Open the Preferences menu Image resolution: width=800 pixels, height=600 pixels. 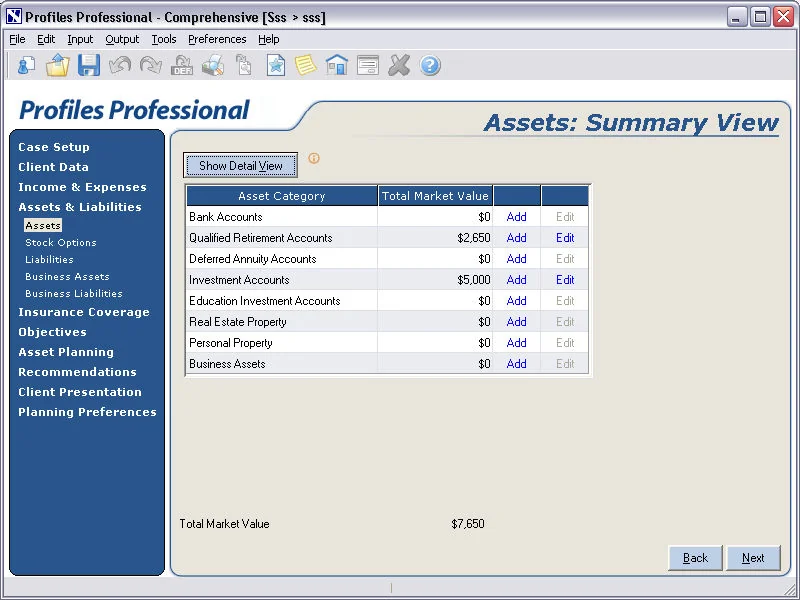[x=217, y=39]
